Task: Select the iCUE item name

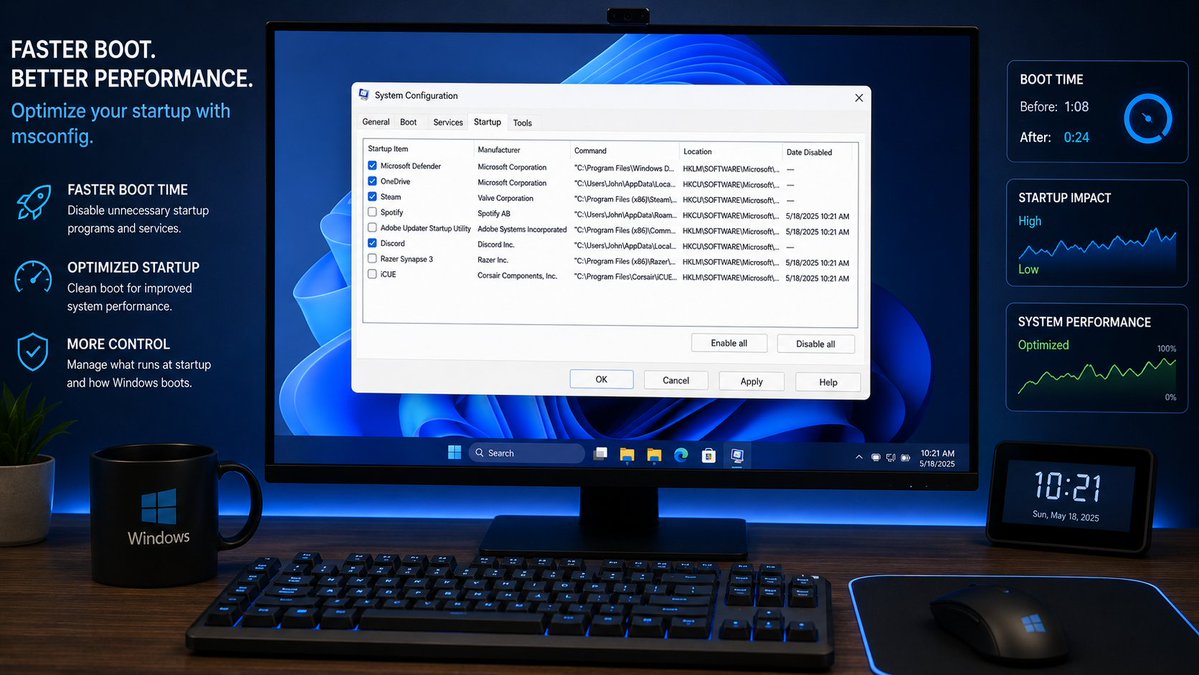Action: (388, 274)
